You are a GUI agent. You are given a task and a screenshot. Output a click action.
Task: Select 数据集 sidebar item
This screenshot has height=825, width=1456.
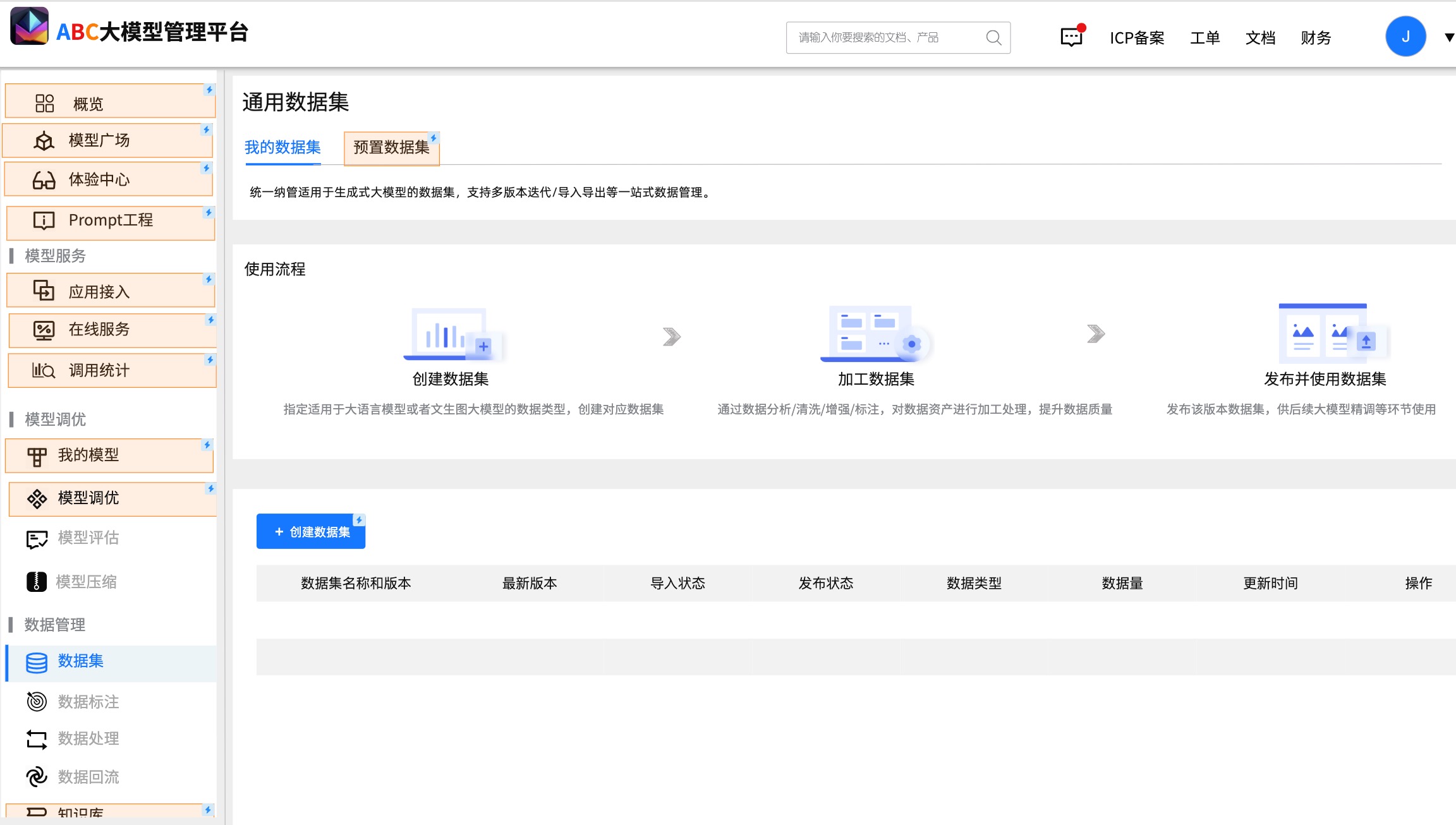[111, 663]
